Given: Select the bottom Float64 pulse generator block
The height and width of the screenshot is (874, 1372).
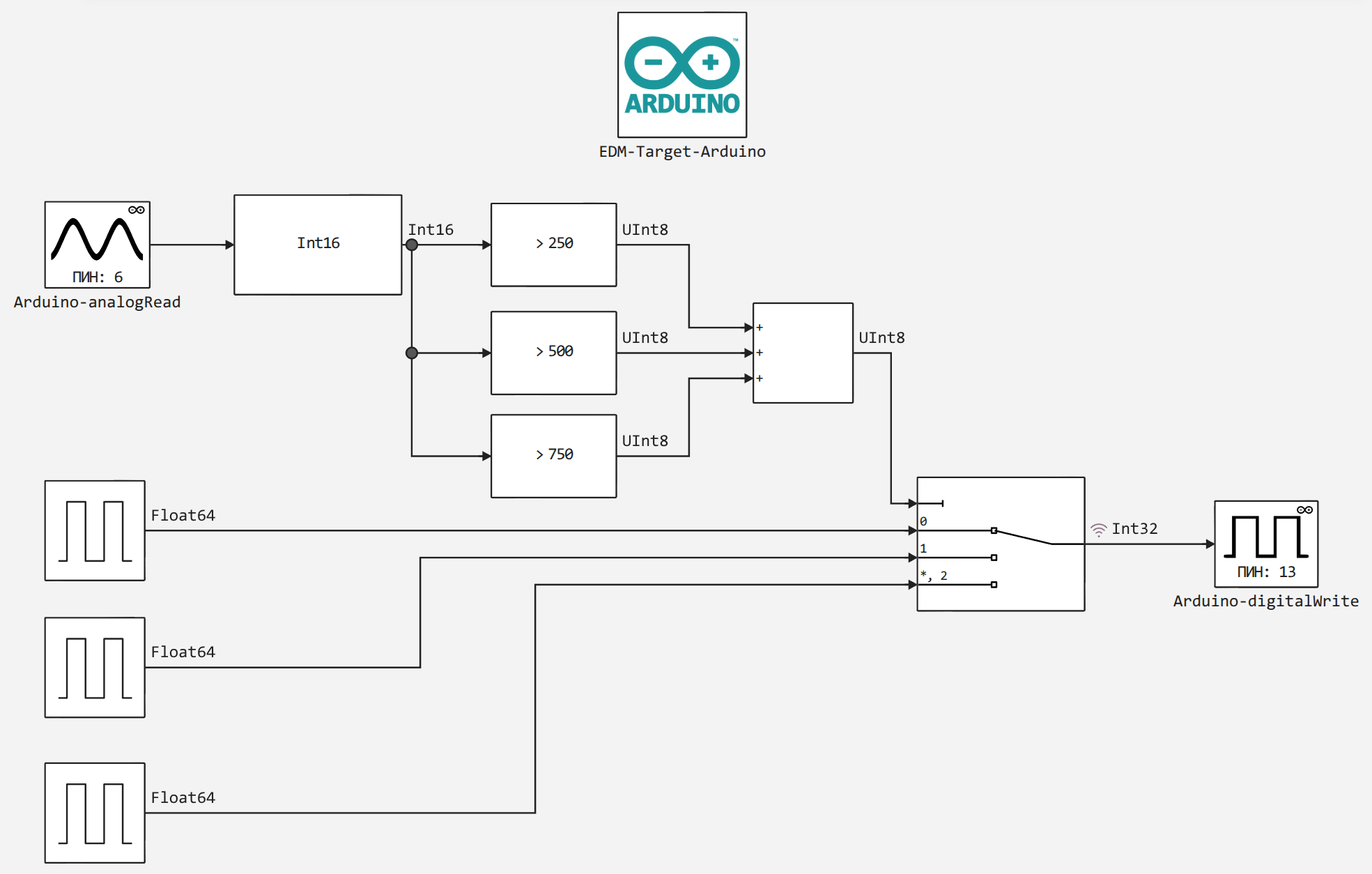Looking at the screenshot, I should tap(95, 813).
